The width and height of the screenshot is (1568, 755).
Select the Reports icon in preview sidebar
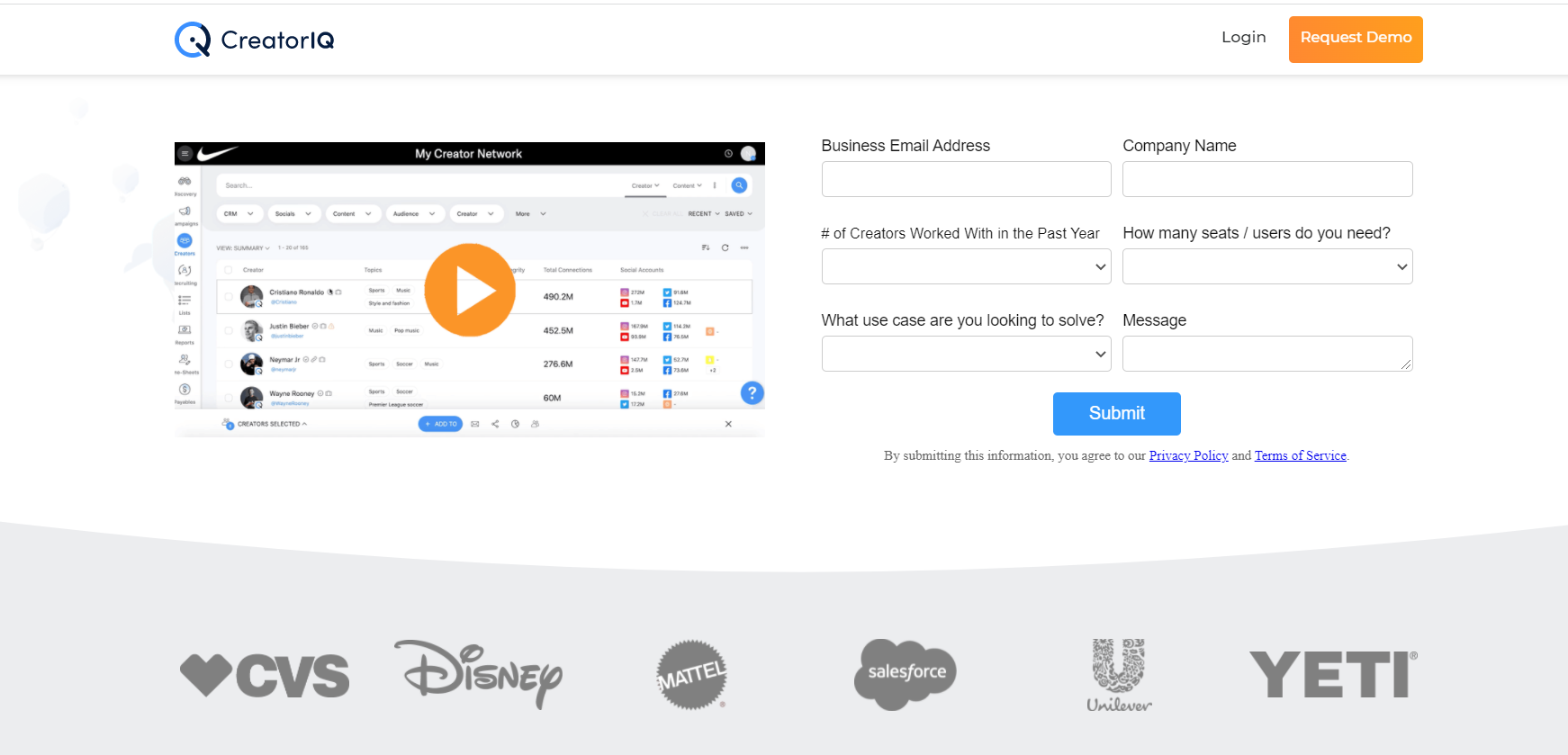click(x=185, y=330)
